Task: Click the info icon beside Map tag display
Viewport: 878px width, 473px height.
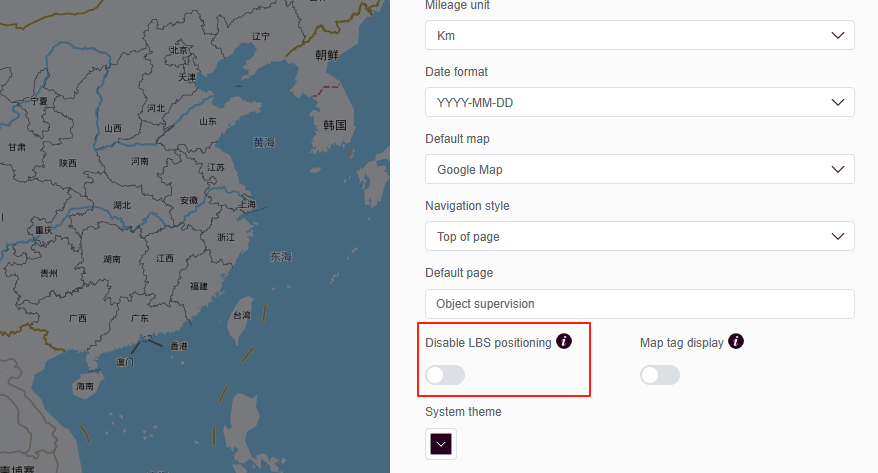Action: point(736,342)
